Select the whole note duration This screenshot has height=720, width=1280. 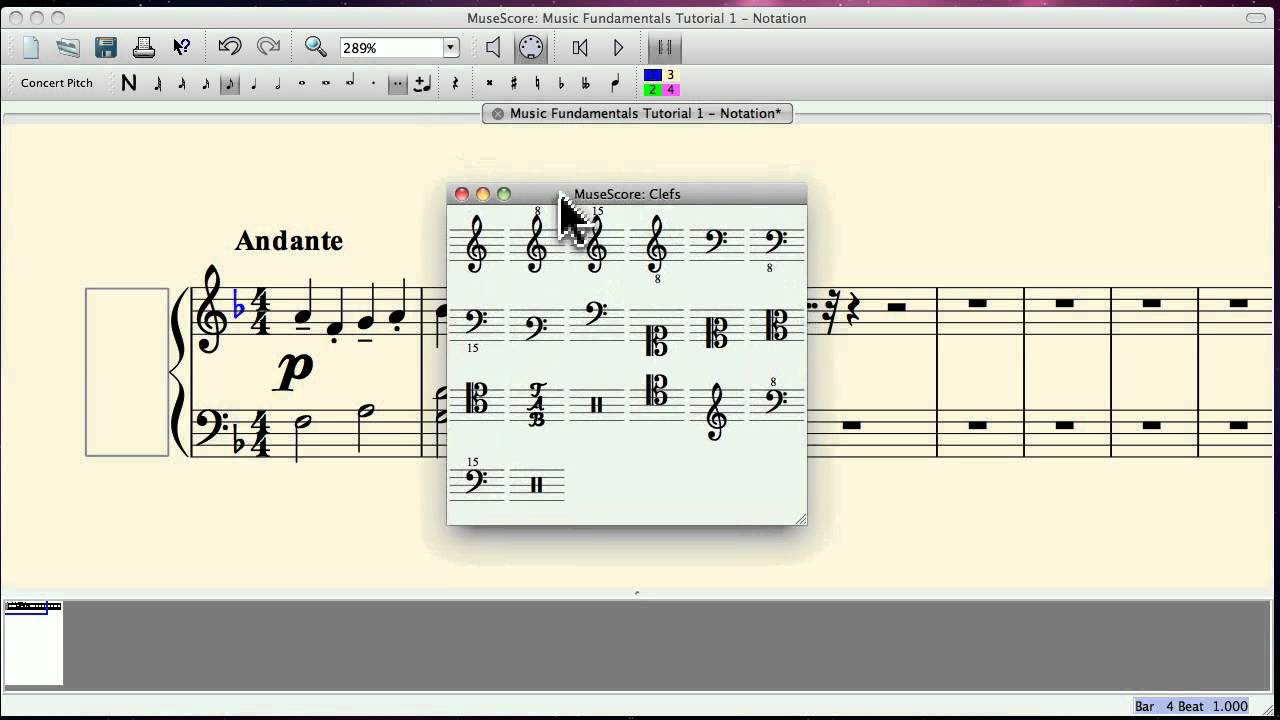[x=302, y=84]
